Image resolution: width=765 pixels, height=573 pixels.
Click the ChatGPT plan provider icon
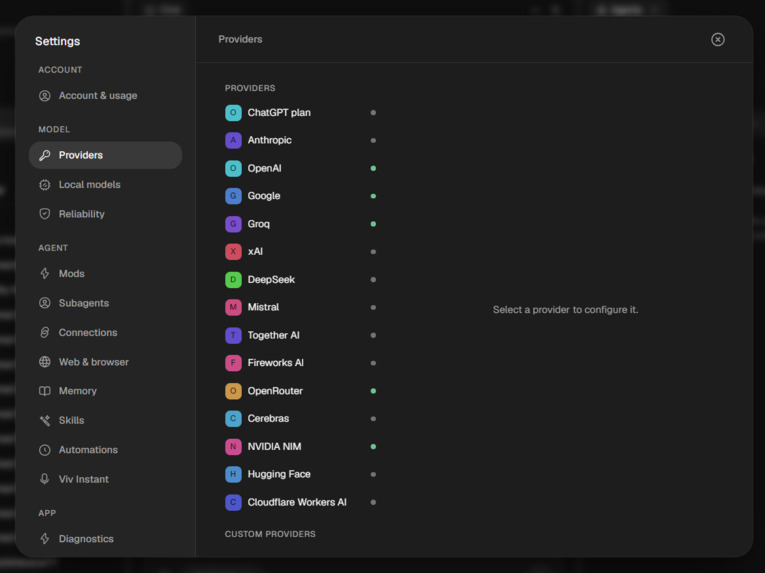tap(233, 113)
